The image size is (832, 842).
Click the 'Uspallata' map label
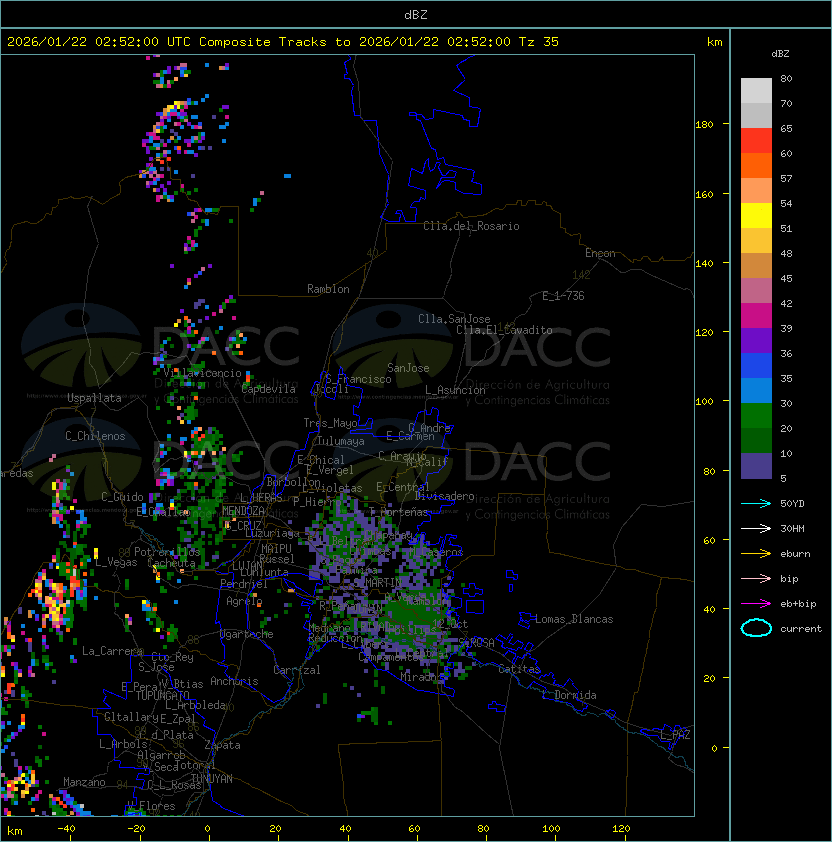[x=94, y=398]
